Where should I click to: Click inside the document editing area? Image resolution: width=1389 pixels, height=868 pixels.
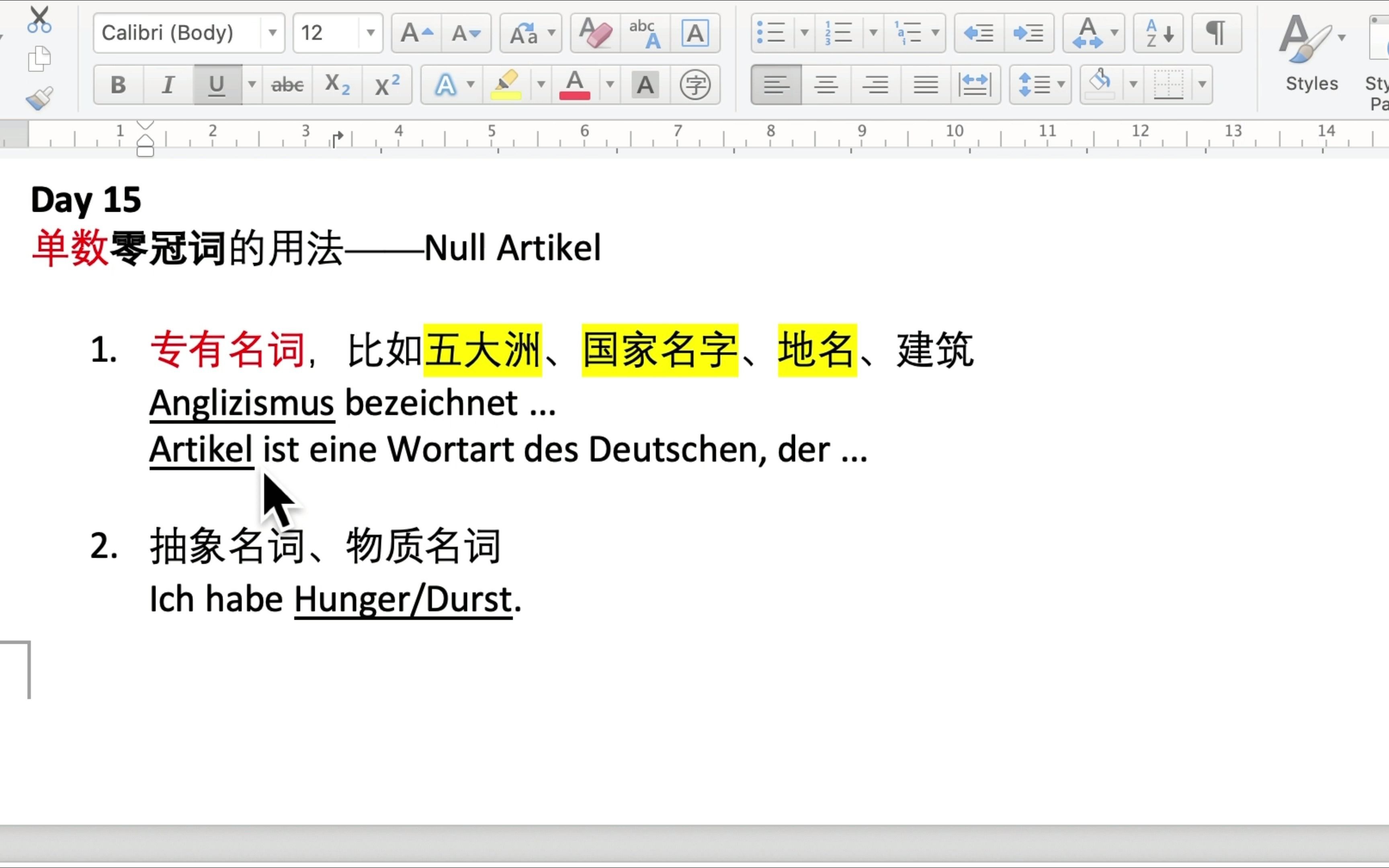click(x=694, y=500)
